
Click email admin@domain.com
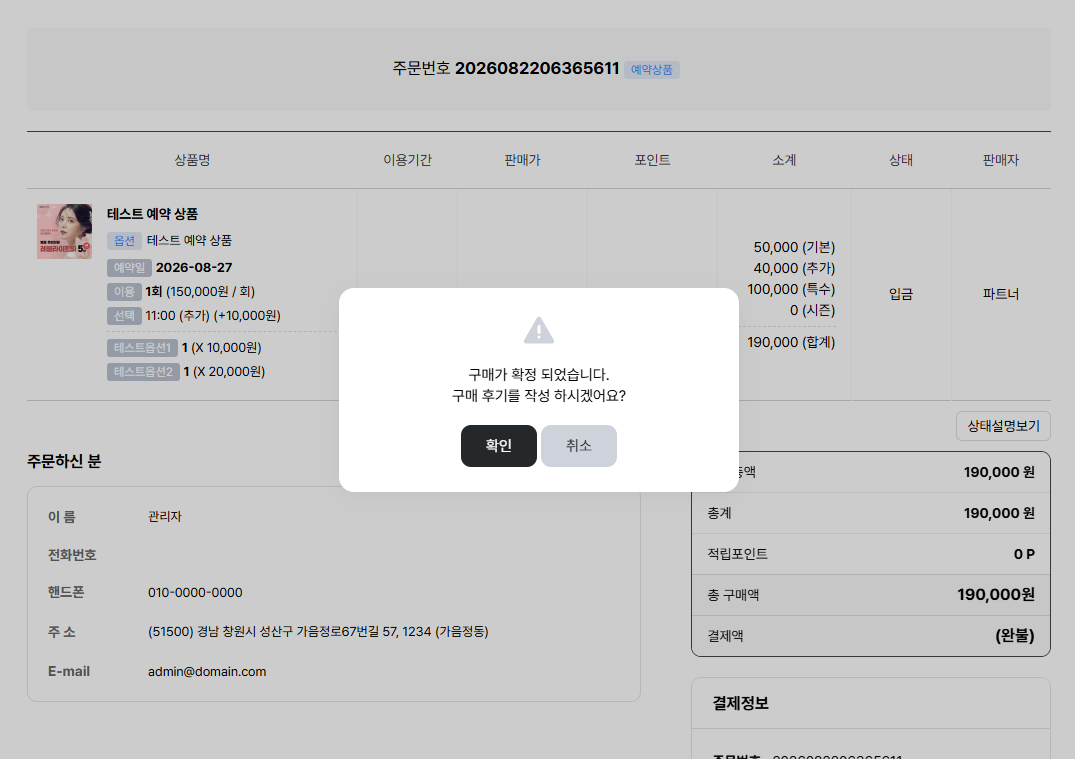point(207,672)
